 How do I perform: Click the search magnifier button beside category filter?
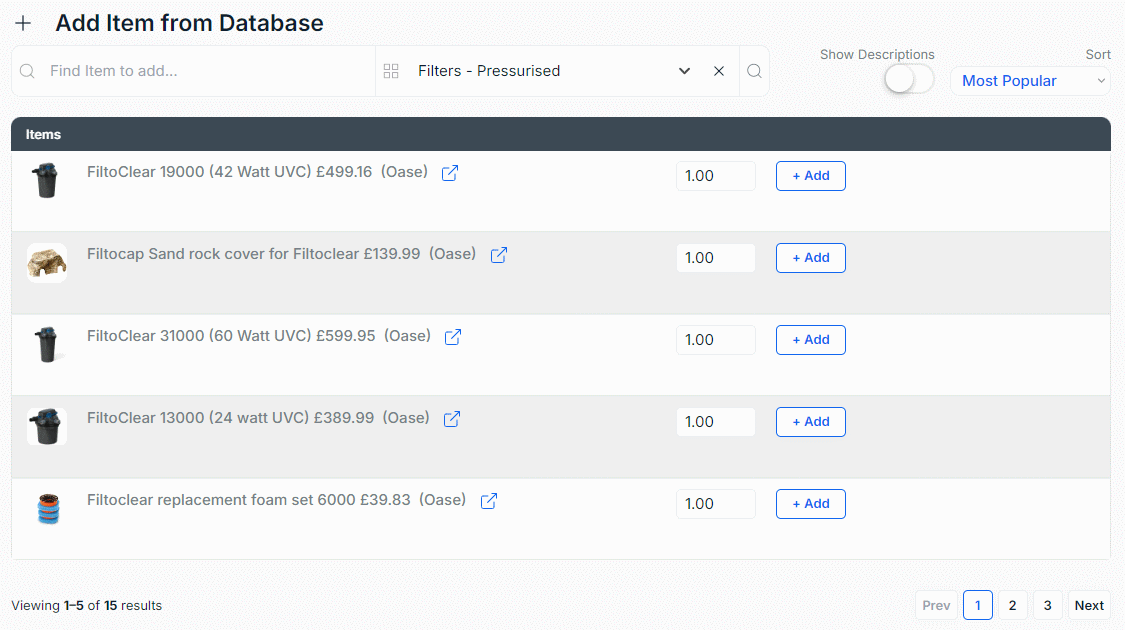[x=754, y=71]
